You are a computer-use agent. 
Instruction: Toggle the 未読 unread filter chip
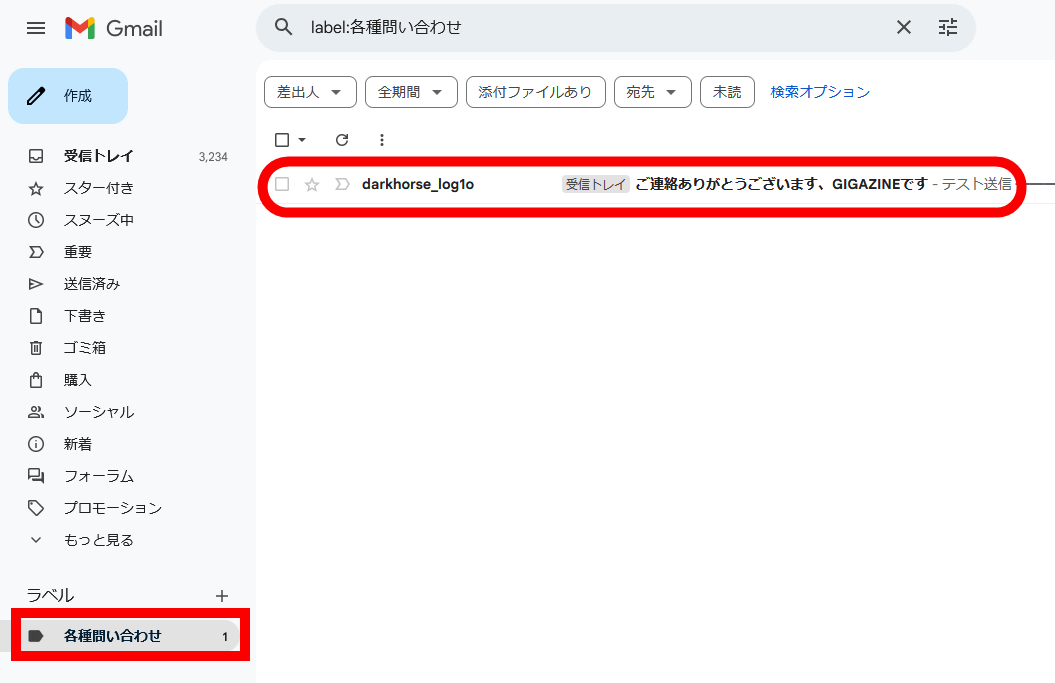point(727,92)
